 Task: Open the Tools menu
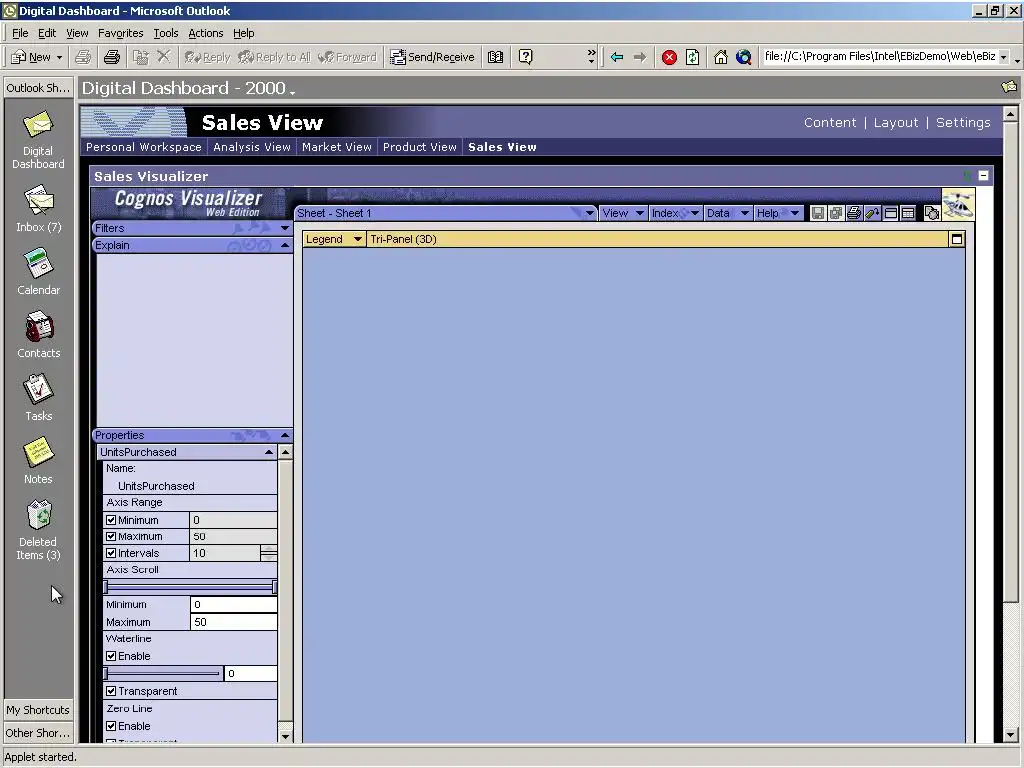166,33
